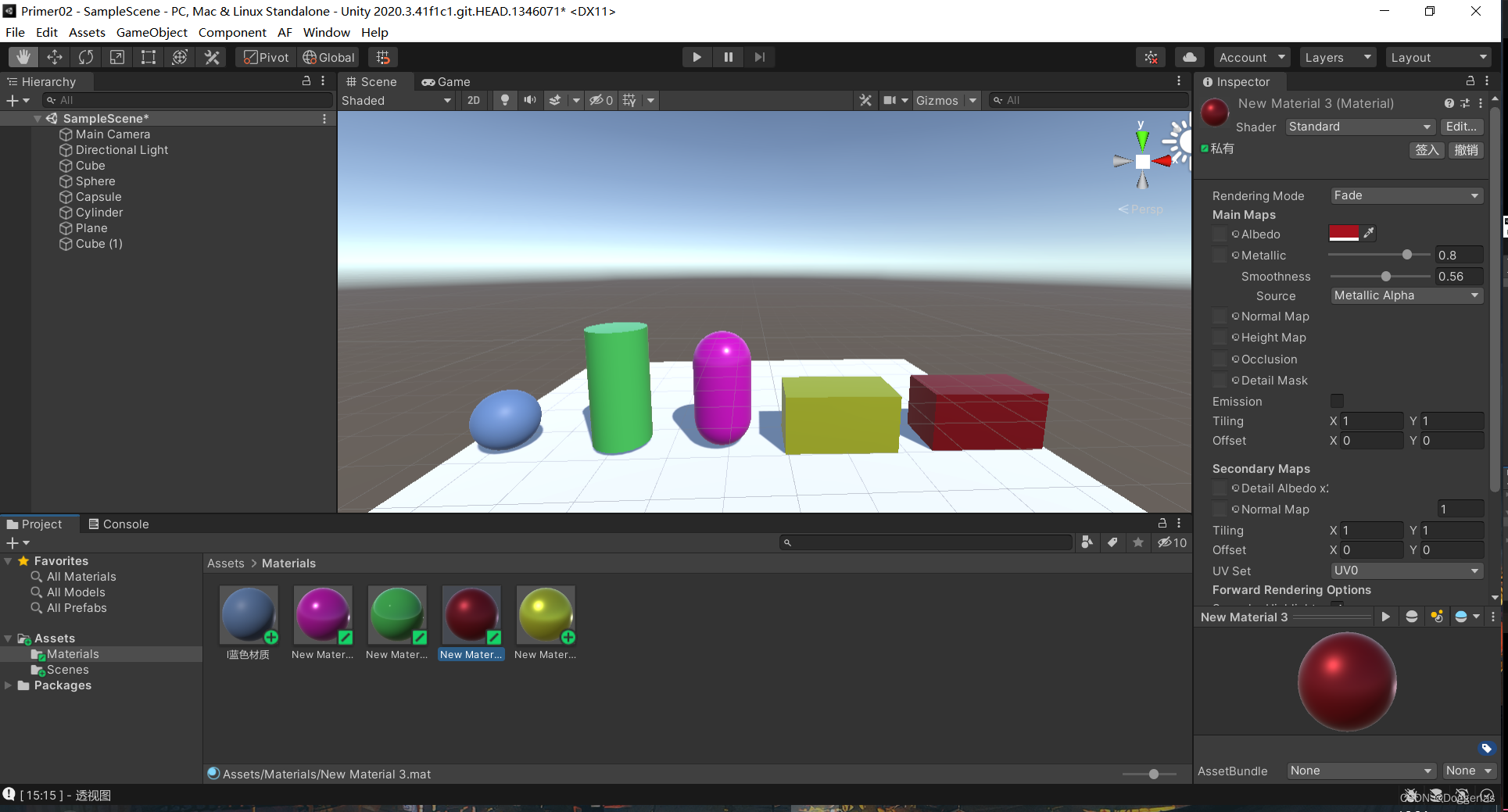Open the Window menu
Viewport: 1508px width, 812px height.
326,32
